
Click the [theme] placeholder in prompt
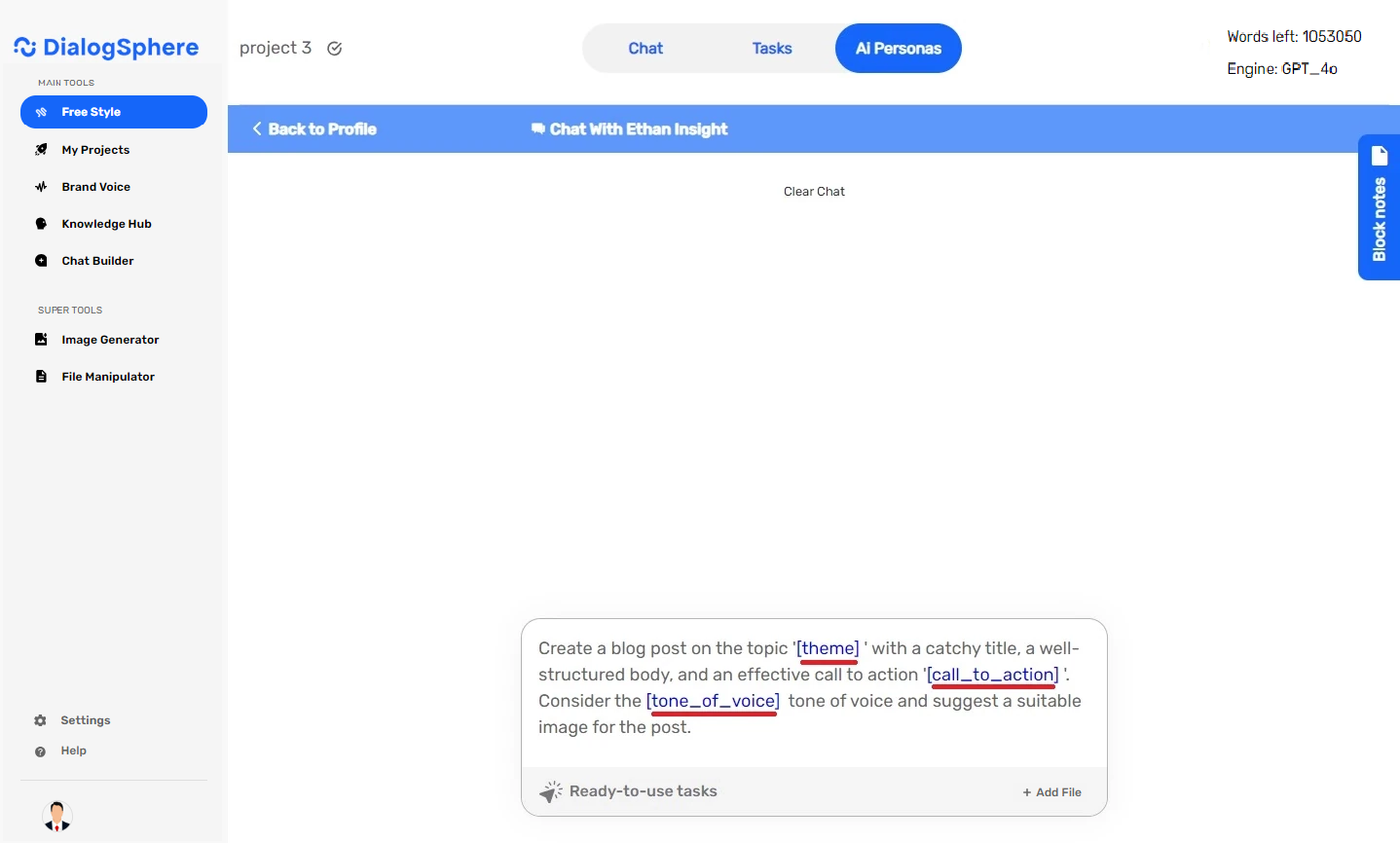point(828,648)
